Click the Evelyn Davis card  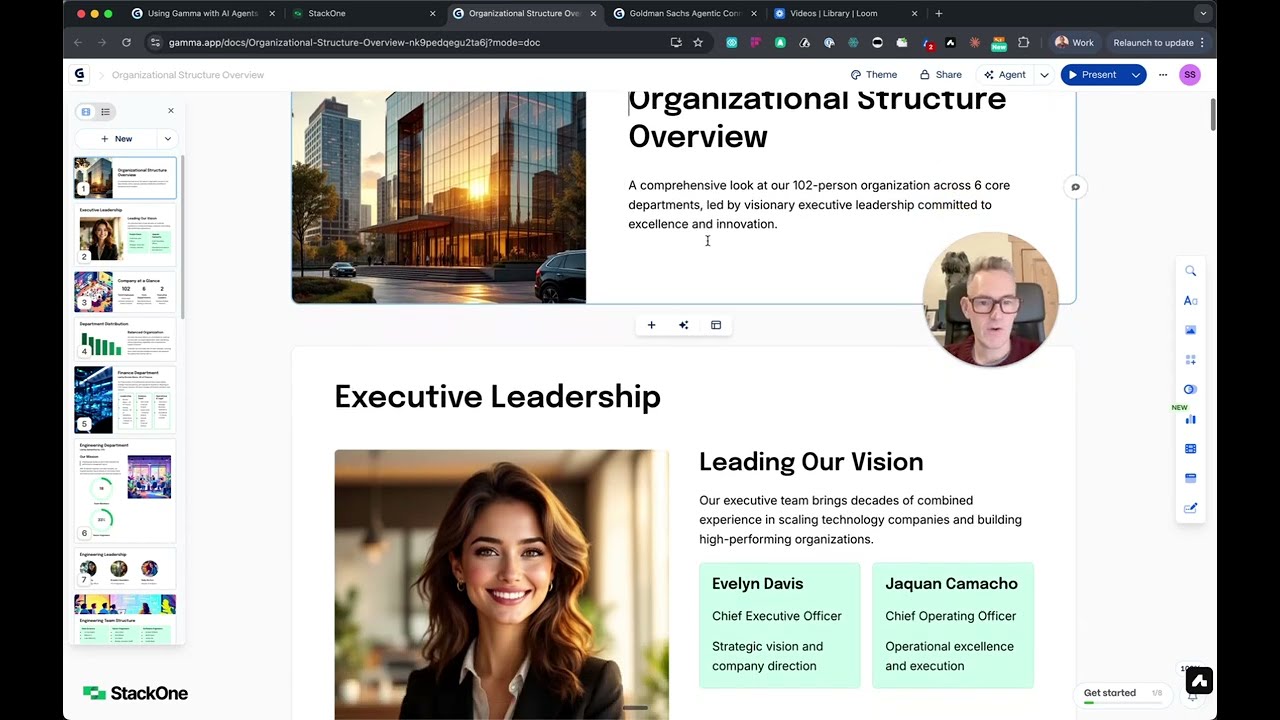[780, 625]
